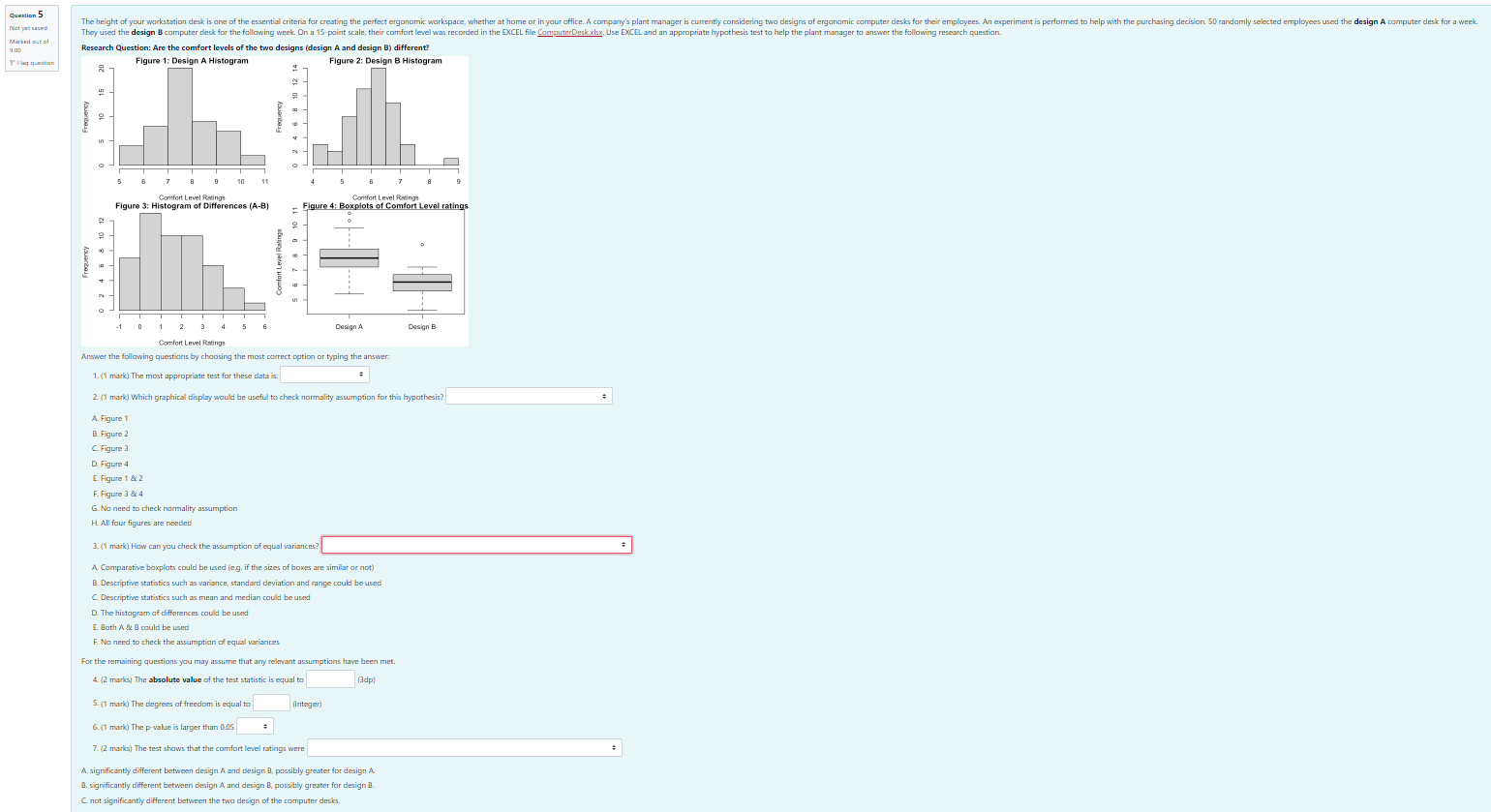Open the normality graphical display dropdown
Viewport: 1491px width, 812px height.
pos(529,396)
